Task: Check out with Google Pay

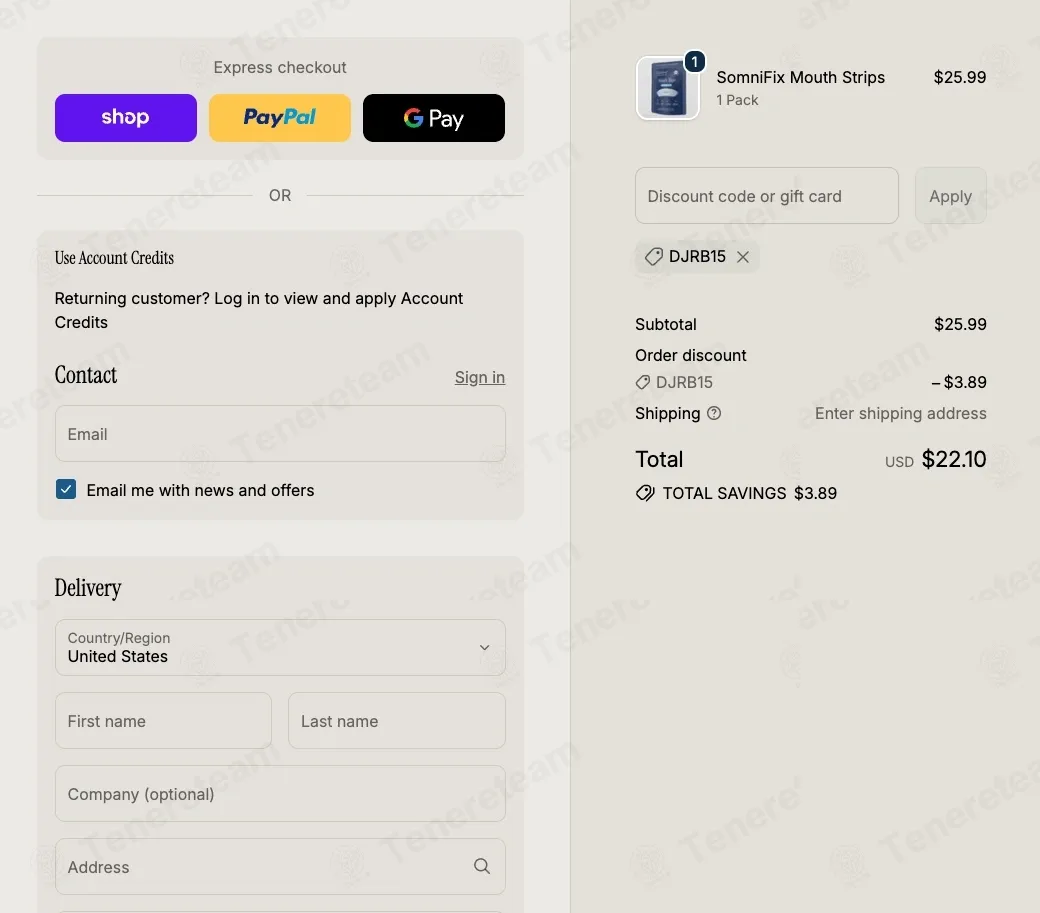Action: pos(434,117)
